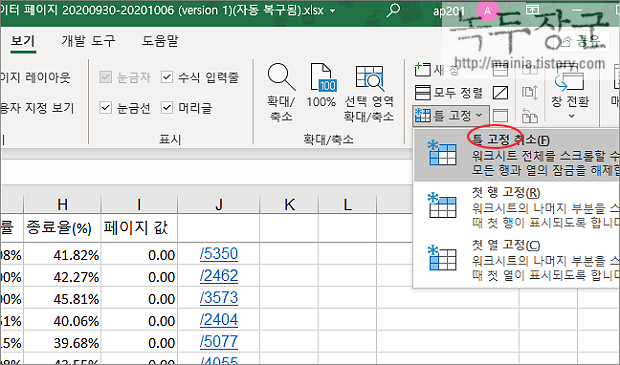This screenshot has width=620, height=365.
Task: Click the Freeze Top Row icon
Action: point(442,205)
